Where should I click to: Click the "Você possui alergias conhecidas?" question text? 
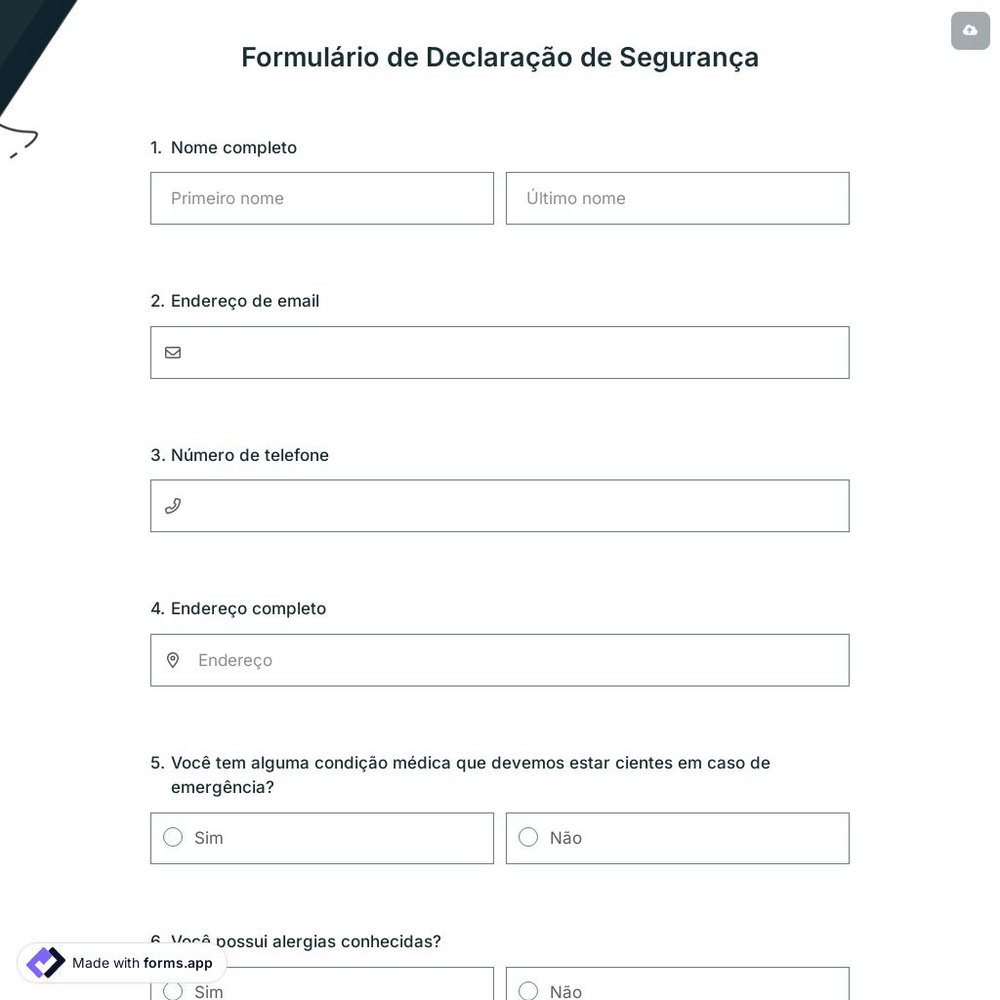click(x=306, y=941)
